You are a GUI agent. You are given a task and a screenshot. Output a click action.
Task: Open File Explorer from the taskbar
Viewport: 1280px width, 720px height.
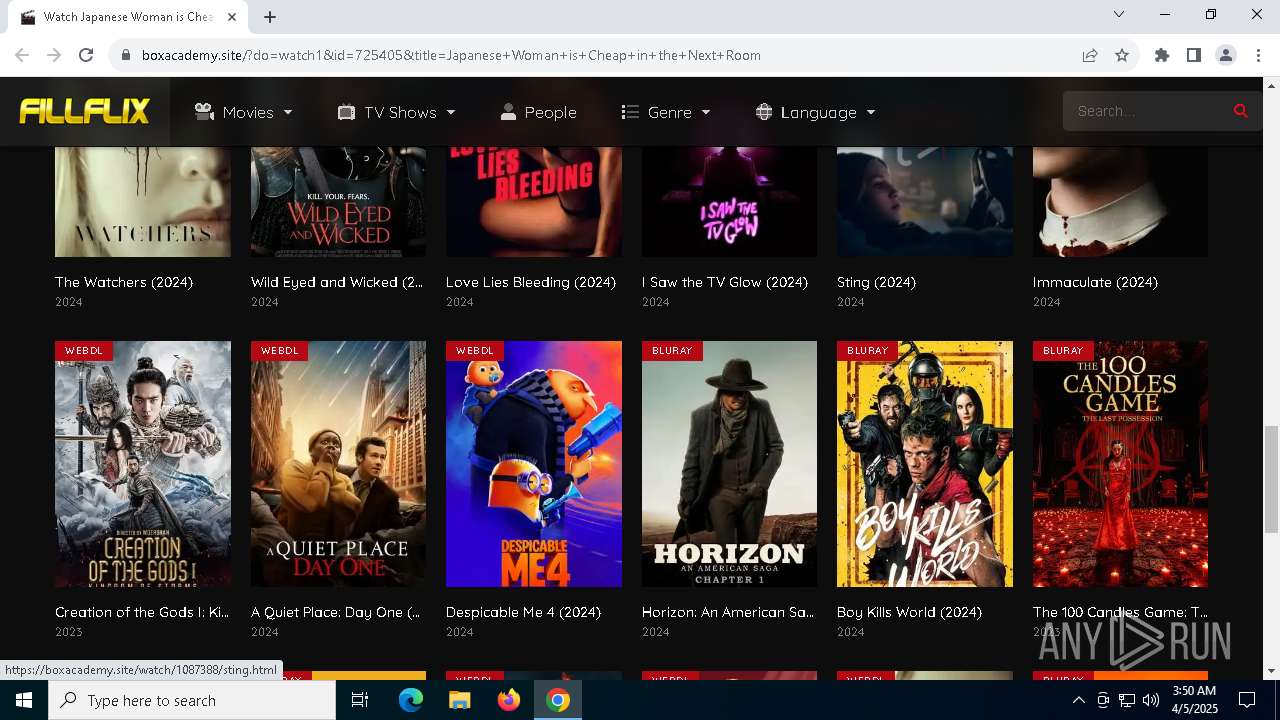[x=459, y=700]
